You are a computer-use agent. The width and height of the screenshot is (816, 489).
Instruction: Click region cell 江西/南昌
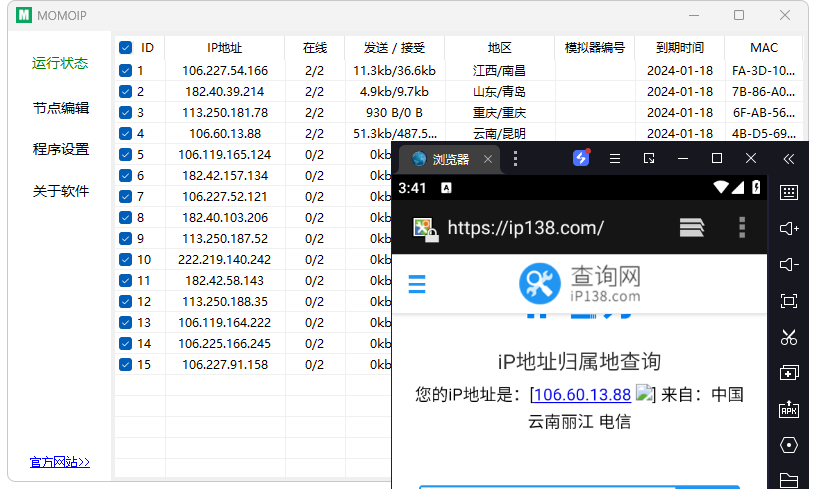pyautogui.click(x=499, y=70)
